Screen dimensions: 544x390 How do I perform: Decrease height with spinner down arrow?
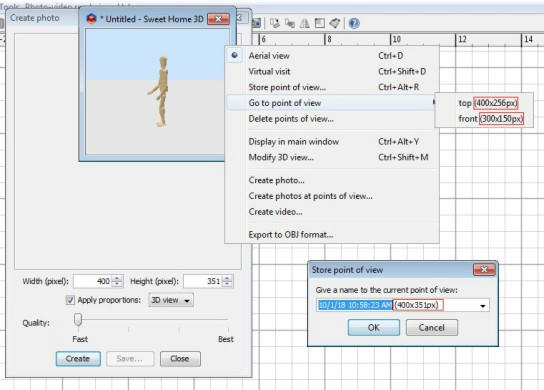[227, 284]
